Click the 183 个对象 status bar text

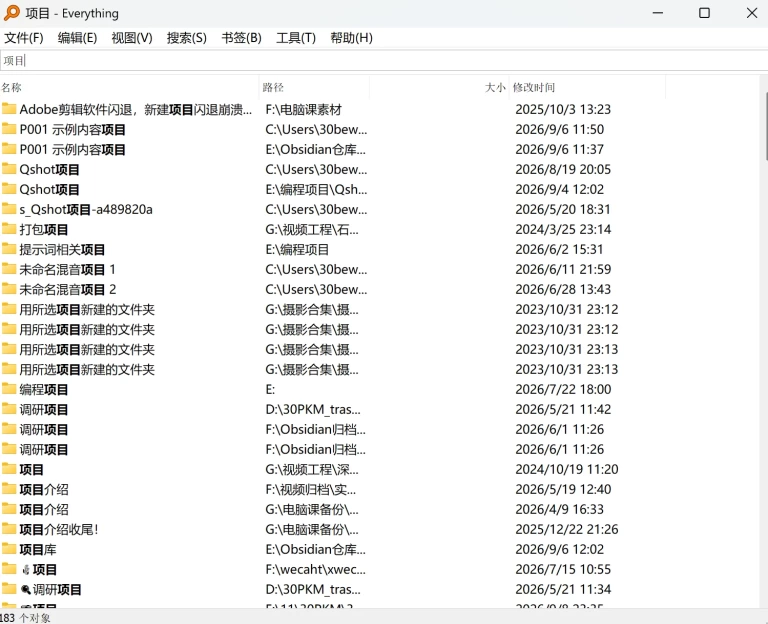click(x=25, y=618)
